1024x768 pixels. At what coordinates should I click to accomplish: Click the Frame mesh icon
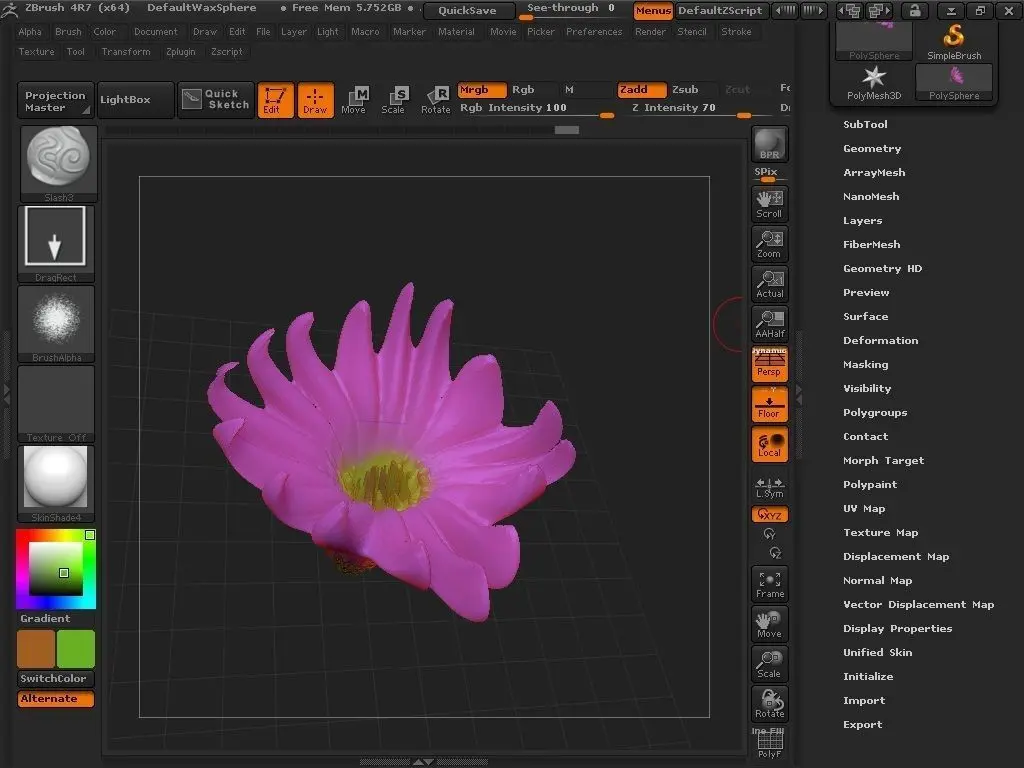769,584
